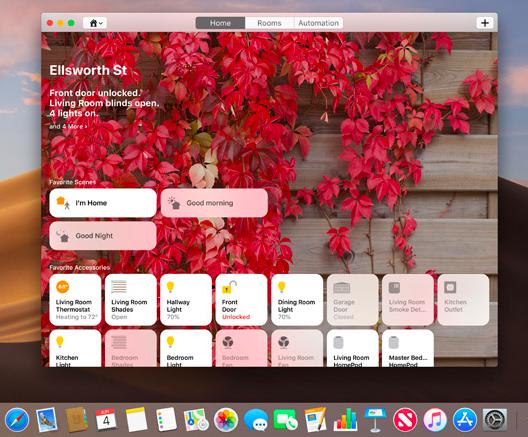This screenshot has width=528, height=437.
Task: Select the Master Bedroom HomePod tile
Action: [x=408, y=348]
